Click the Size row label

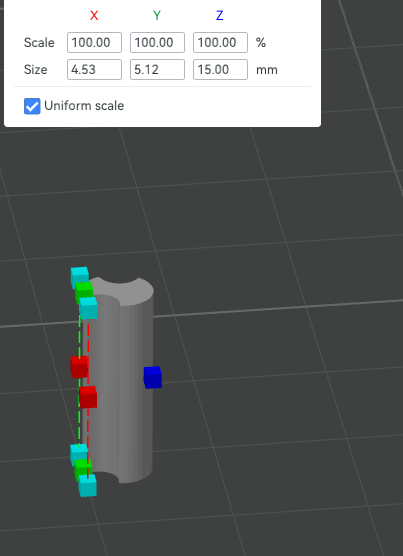(35, 70)
